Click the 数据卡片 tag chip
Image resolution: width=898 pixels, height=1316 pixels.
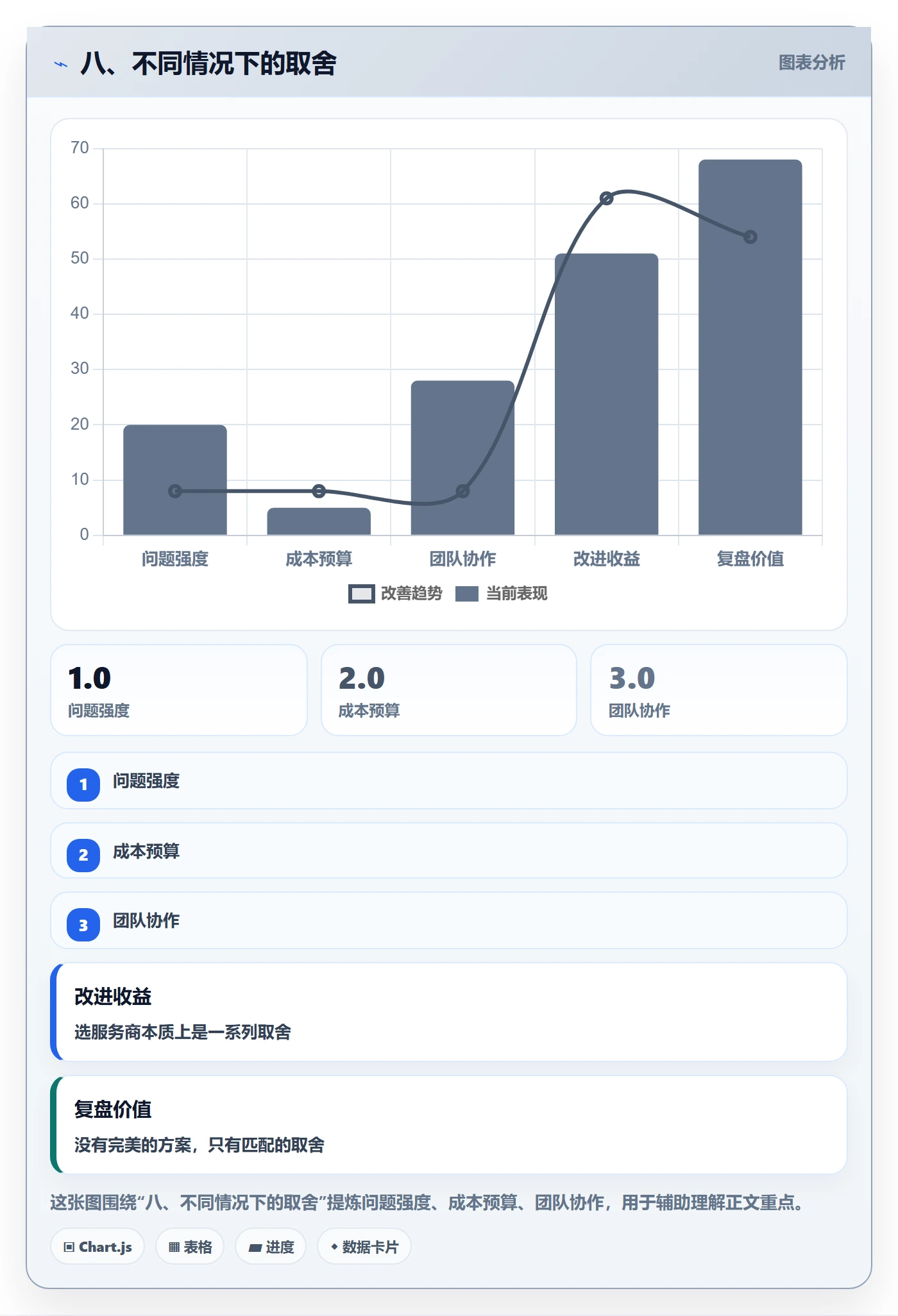click(364, 1247)
